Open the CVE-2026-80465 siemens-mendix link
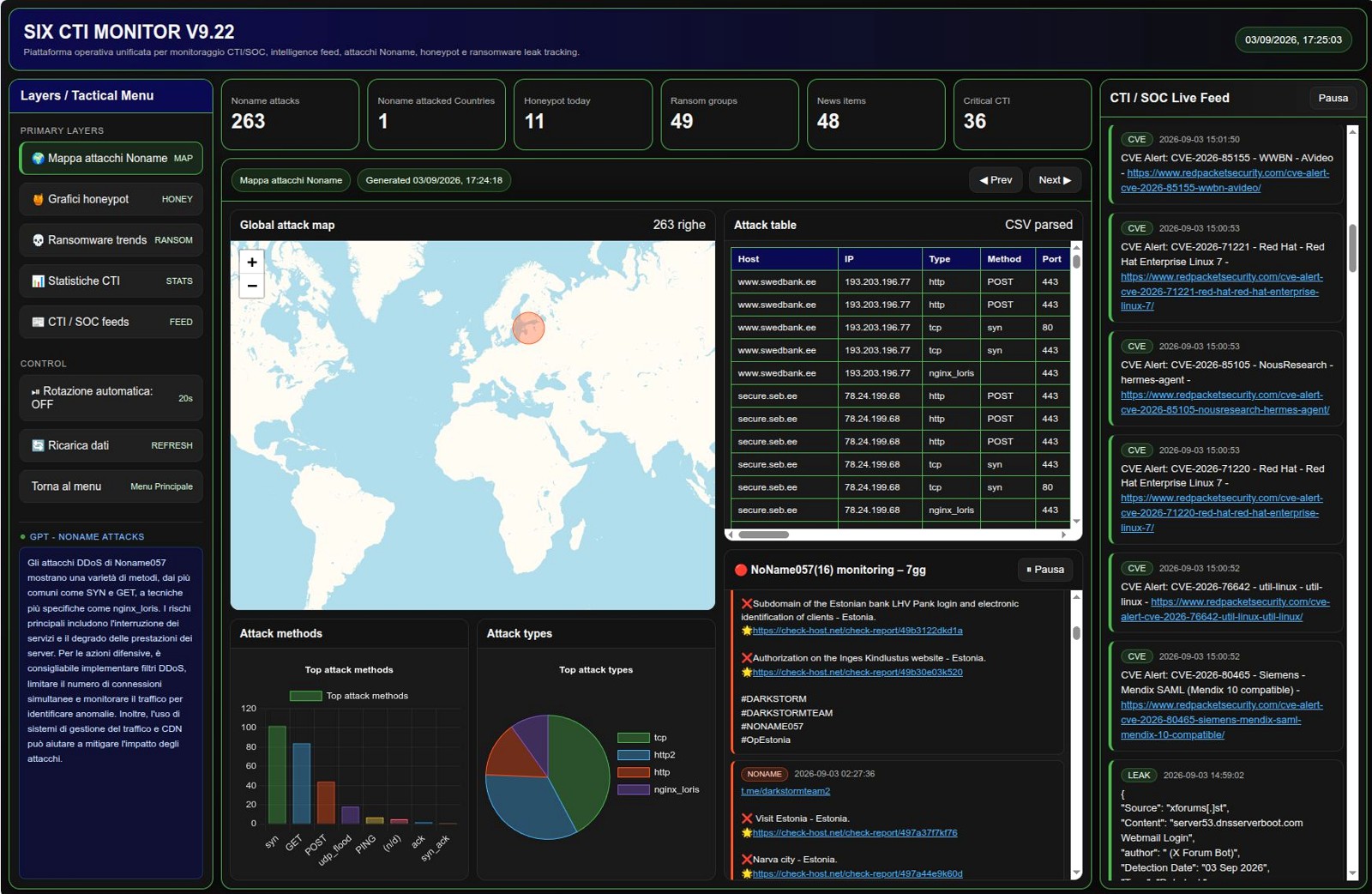The height and width of the screenshot is (894, 1372). point(1222,720)
